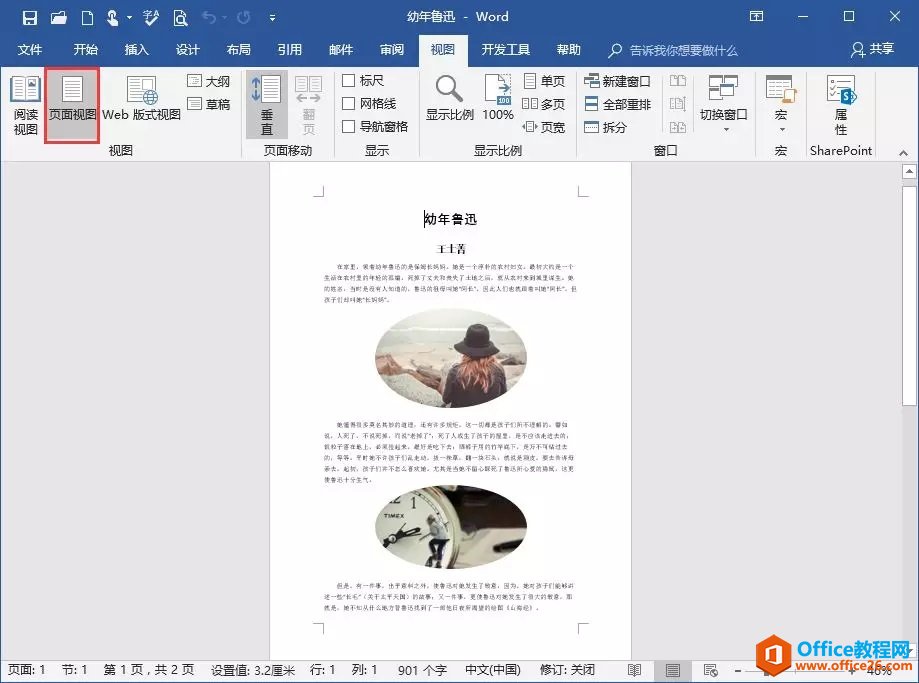The height and width of the screenshot is (683, 919).
Task: Select Print Layout view (页面视图)
Action: pyautogui.click(x=72, y=105)
